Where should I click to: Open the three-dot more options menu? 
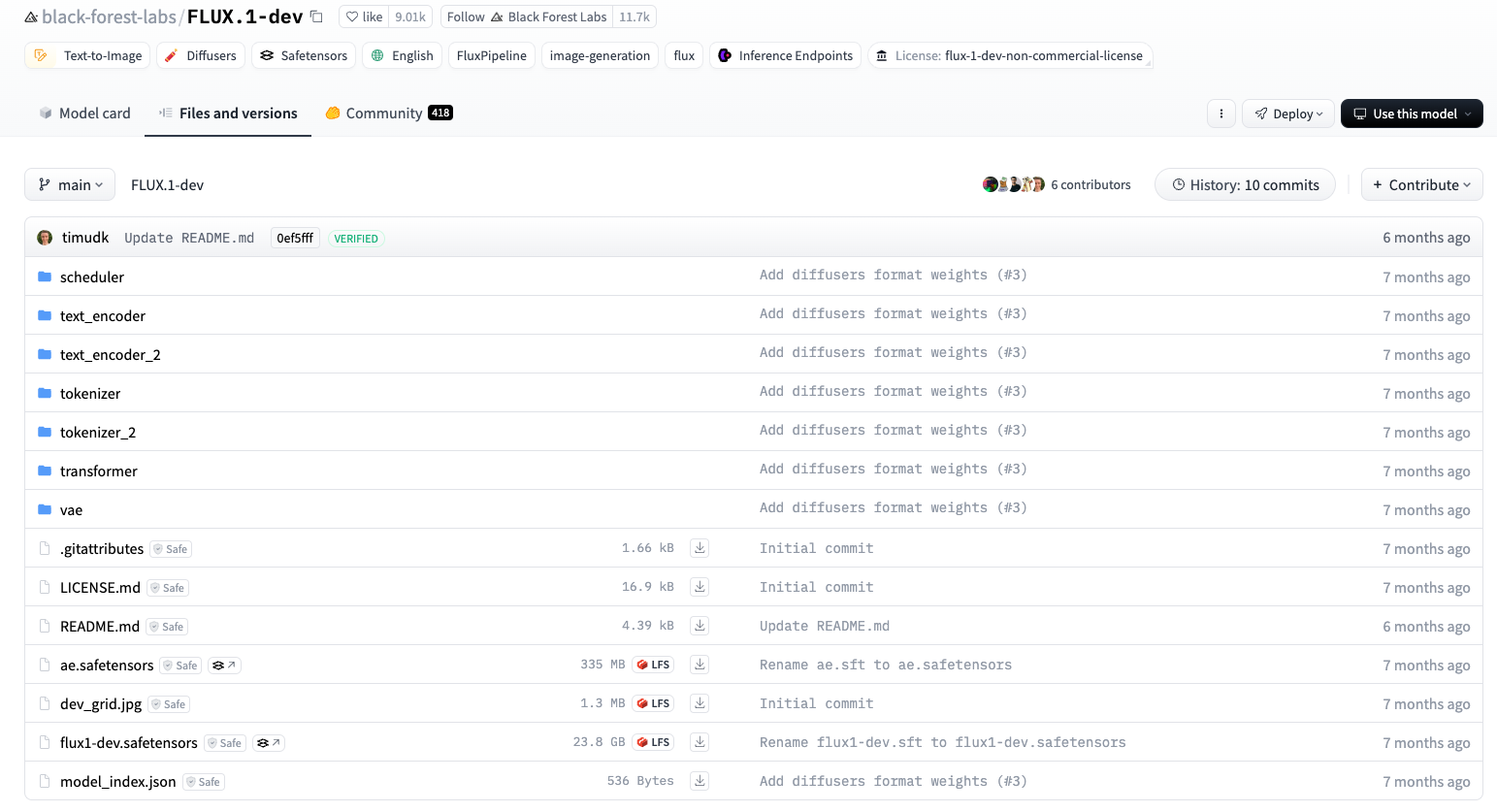click(1220, 114)
